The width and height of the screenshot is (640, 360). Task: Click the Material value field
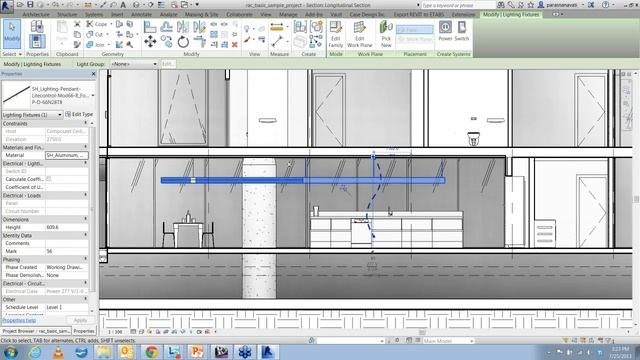(x=66, y=155)
